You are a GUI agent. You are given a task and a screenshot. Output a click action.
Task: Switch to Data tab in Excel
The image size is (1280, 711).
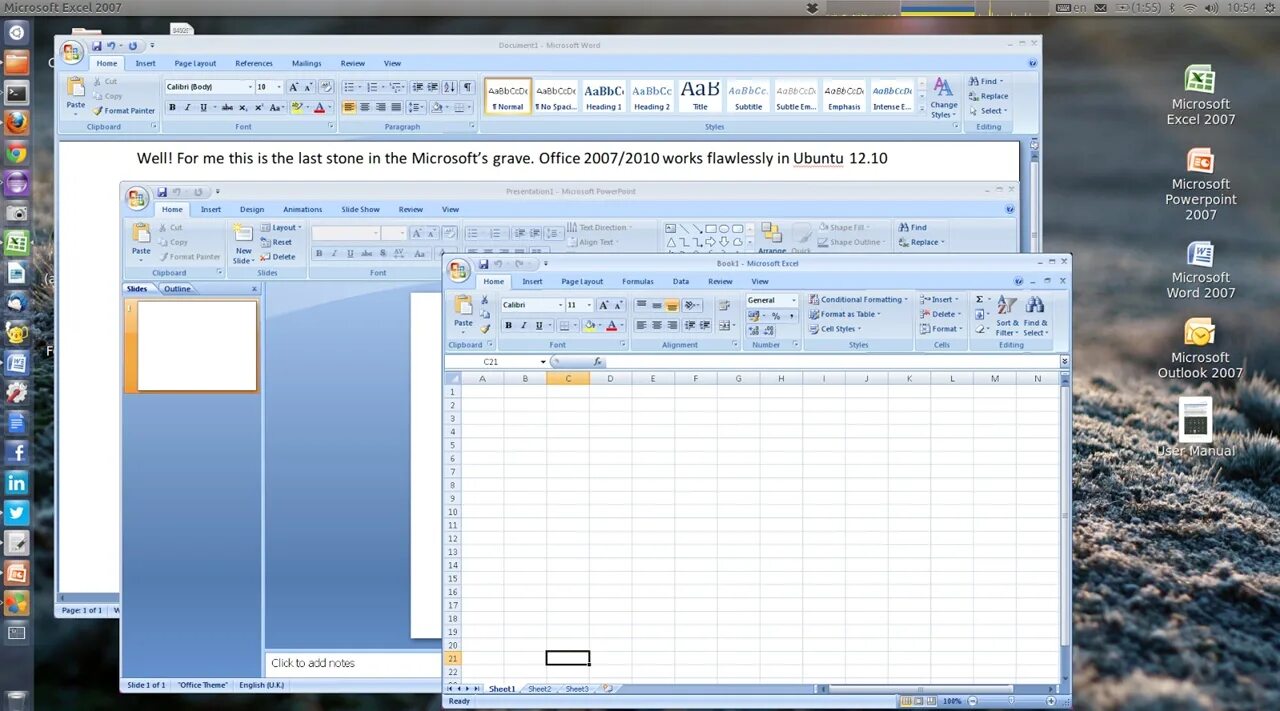tap(681, 282)
